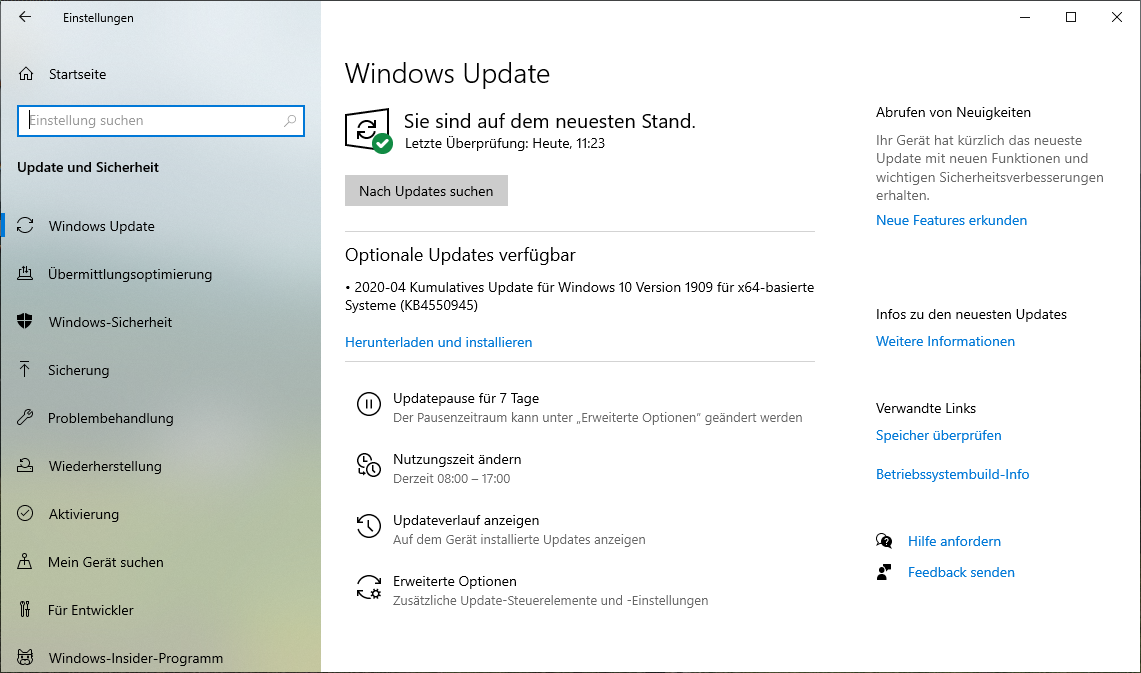Click the gear-sync icon for Erweiterte Optionen
Viewport: 1141px width, 673px height.
369,587
